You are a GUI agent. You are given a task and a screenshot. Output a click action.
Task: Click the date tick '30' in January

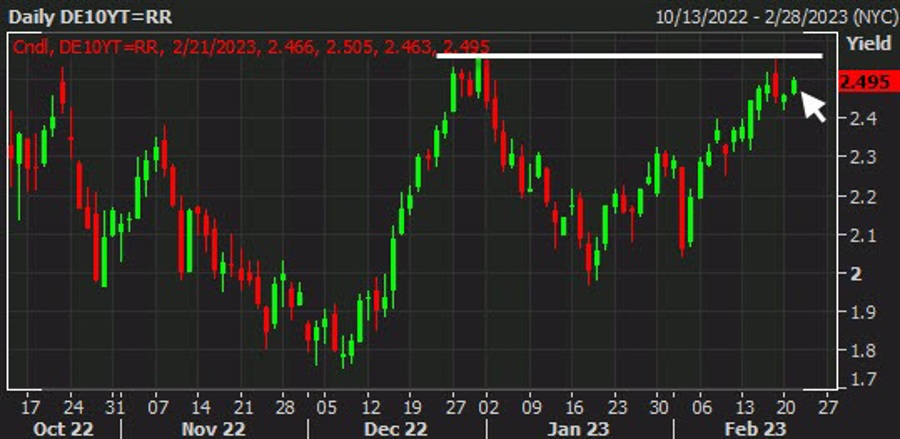660,408
